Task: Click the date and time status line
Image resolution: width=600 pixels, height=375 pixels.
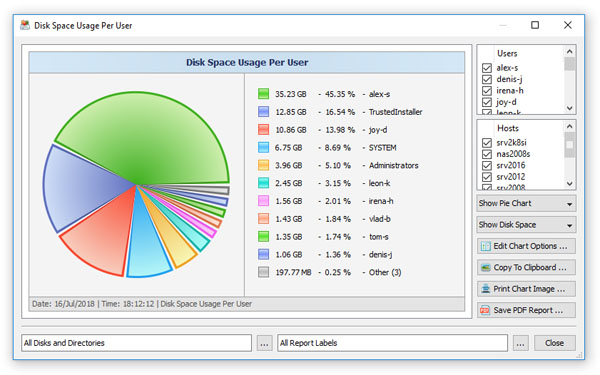Action: (x=142, y=304)
